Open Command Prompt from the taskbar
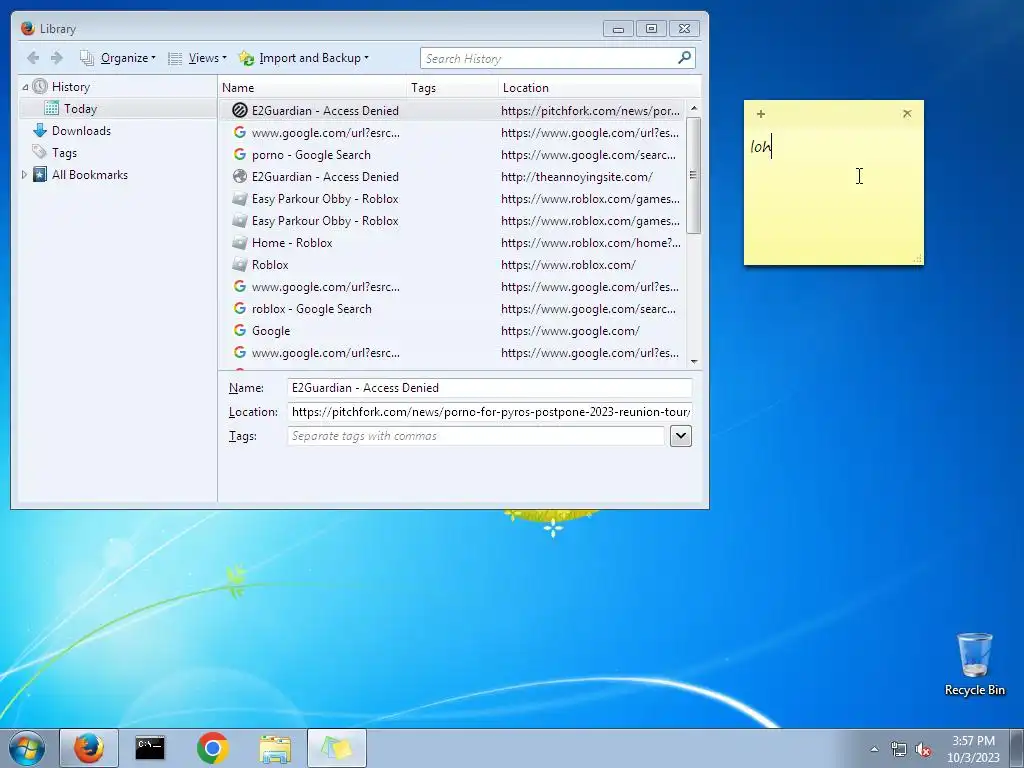This screenshot has height=768, width=1024. coord(150,748)
